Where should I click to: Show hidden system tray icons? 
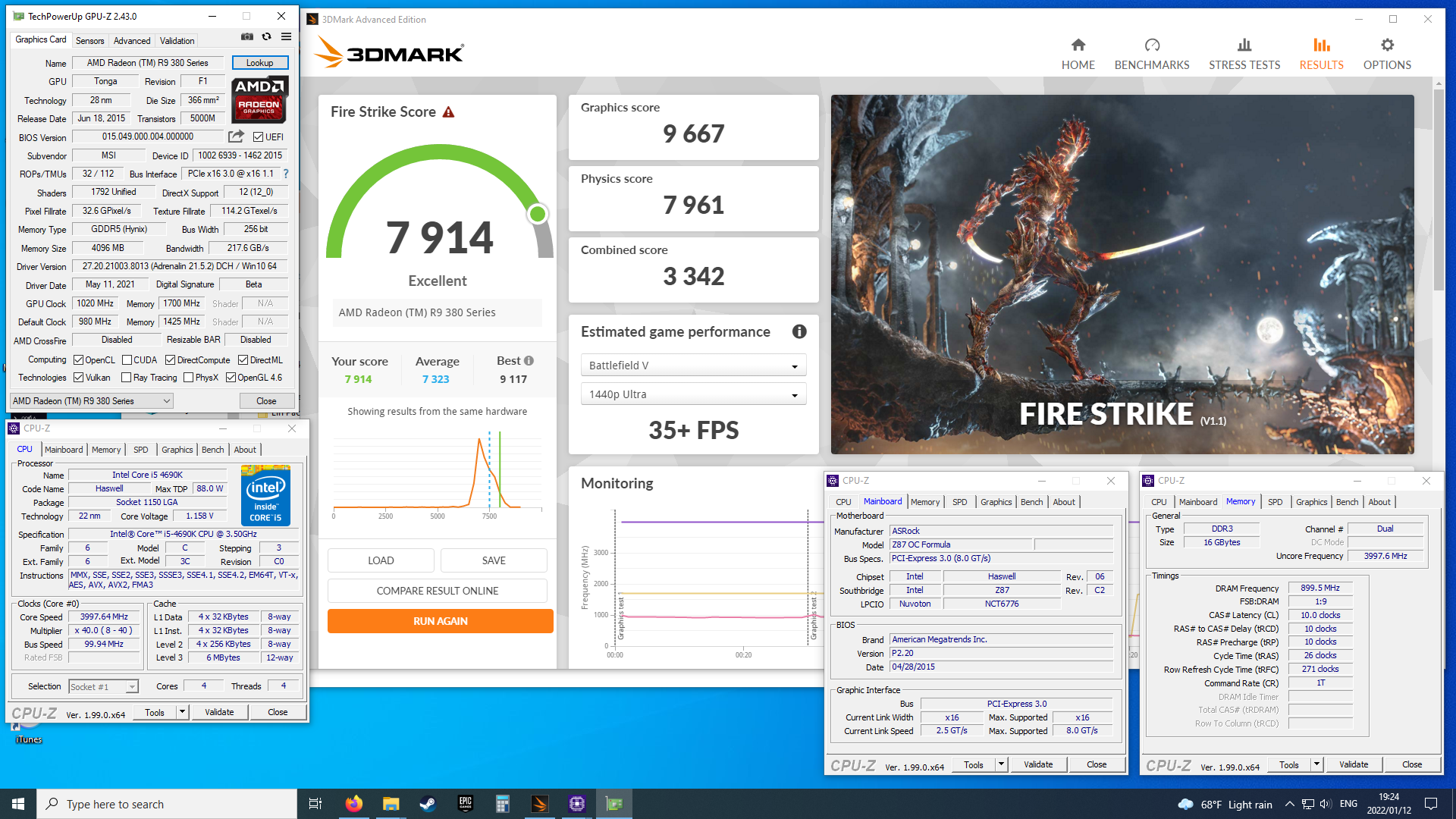[1289, 805]
